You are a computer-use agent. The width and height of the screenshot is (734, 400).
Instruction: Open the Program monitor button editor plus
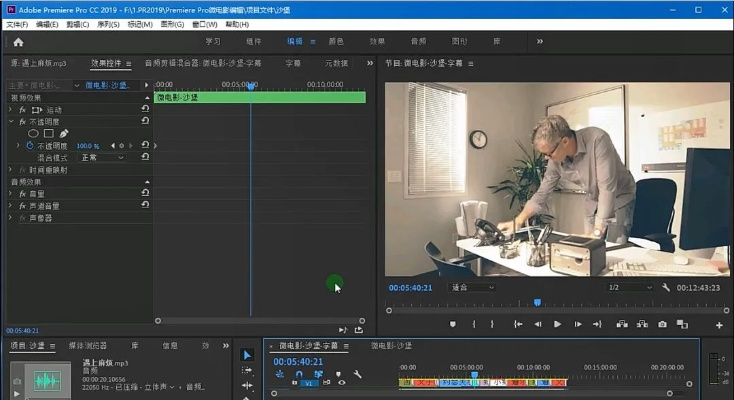coord(719,325)
